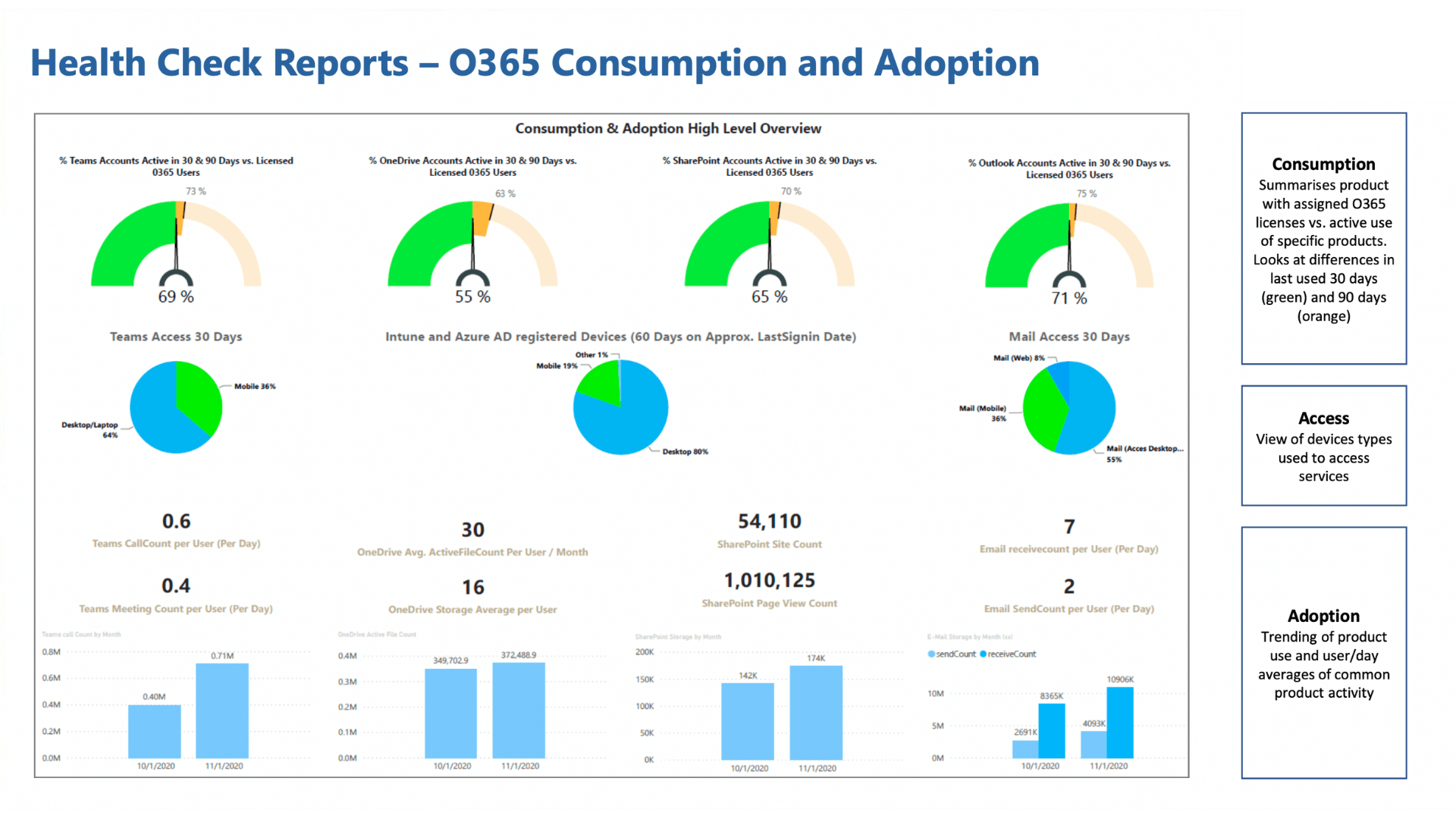Click the receiveCount legend marker
The image size is (1456, 819).
click(984, 654)
